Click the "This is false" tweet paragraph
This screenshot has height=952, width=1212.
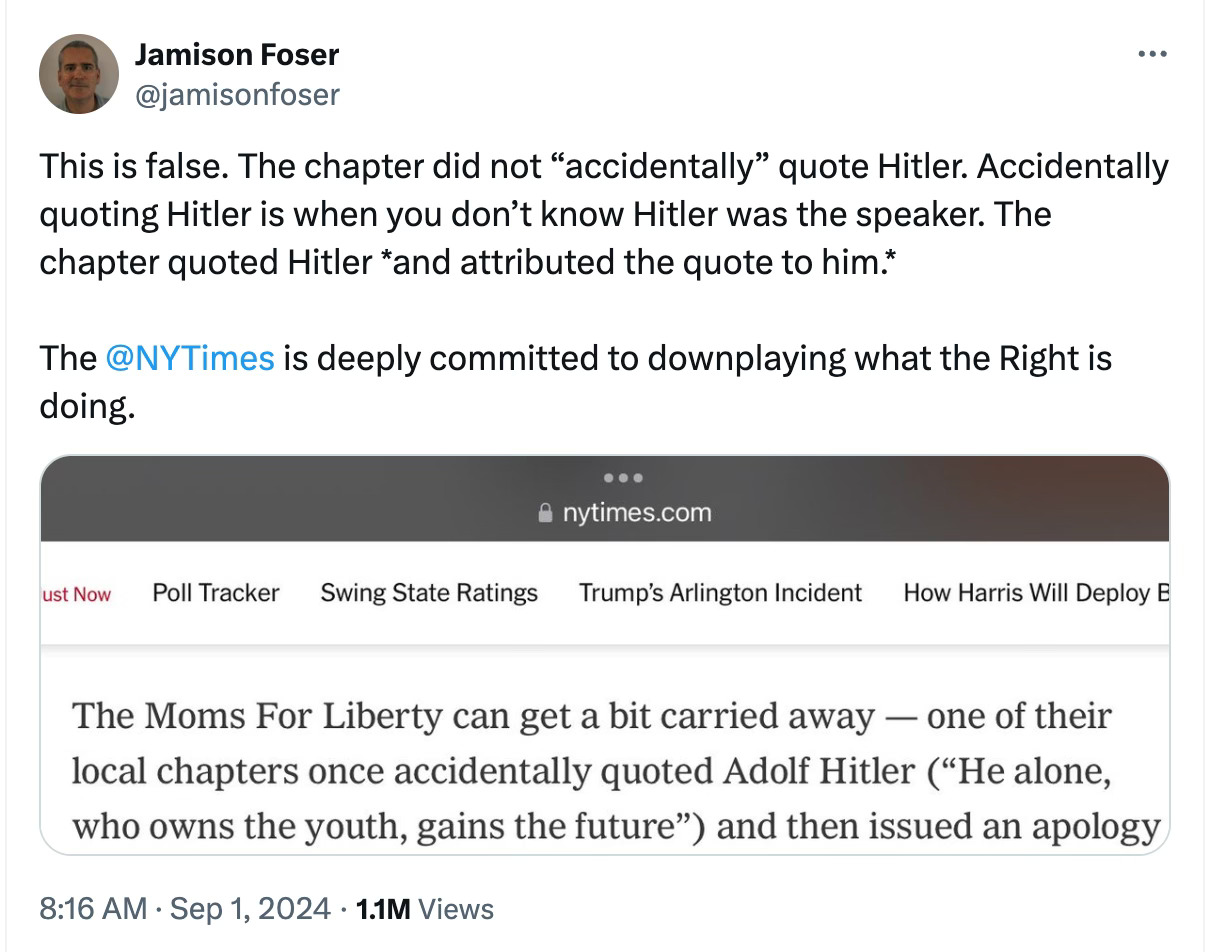pyautogui.click(x=604, y=214)
